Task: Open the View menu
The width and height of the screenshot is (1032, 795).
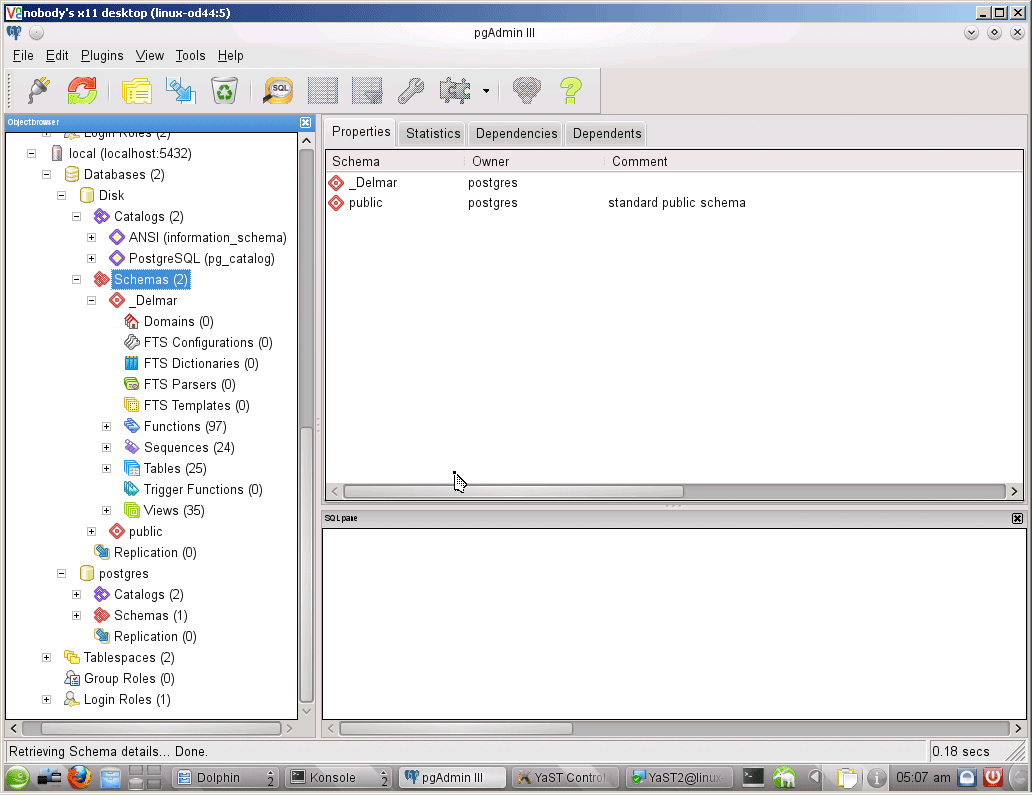Action: [149, 55]
